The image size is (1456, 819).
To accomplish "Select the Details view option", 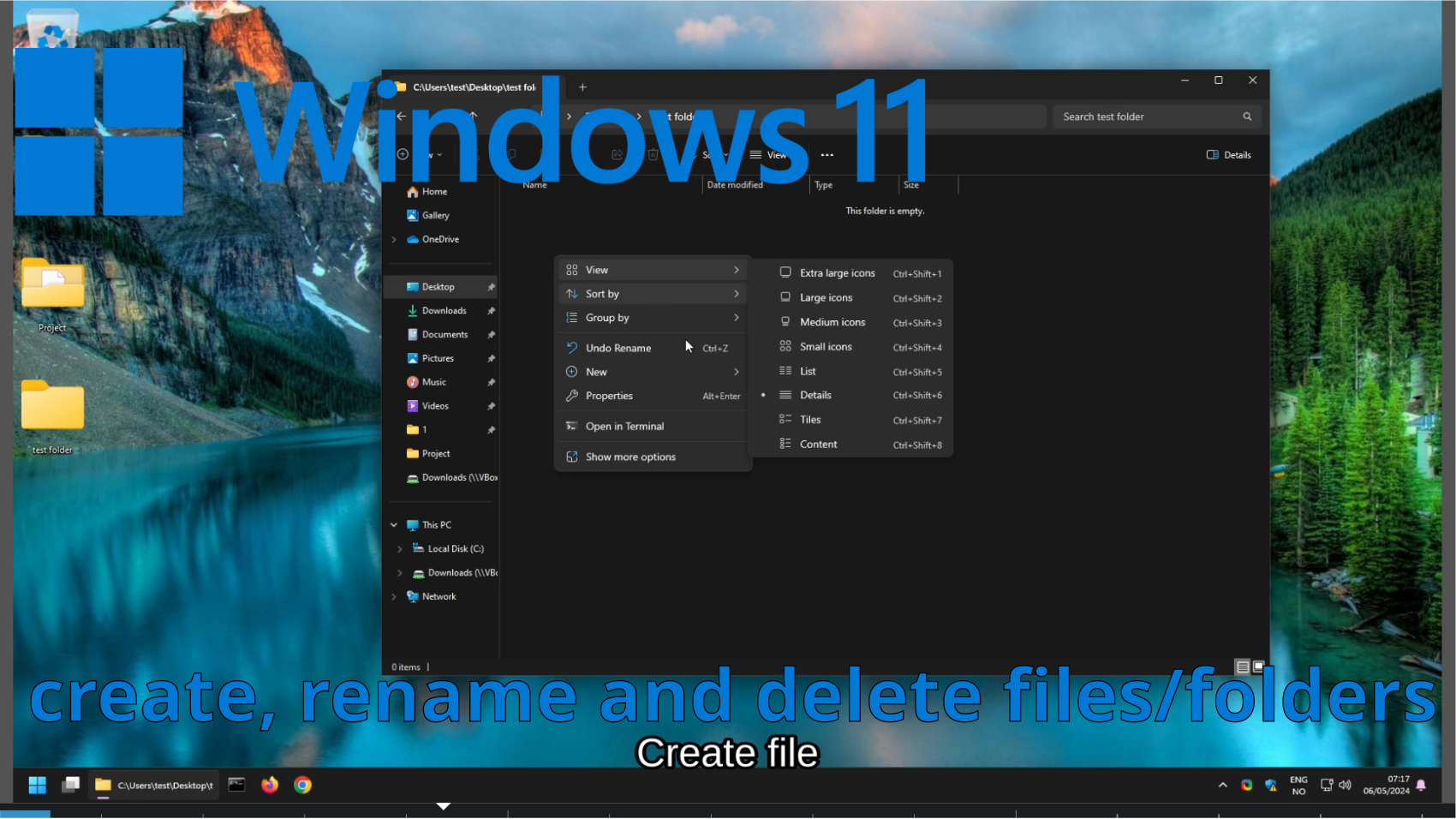I will pyautogui.click(x=815, y=396).
